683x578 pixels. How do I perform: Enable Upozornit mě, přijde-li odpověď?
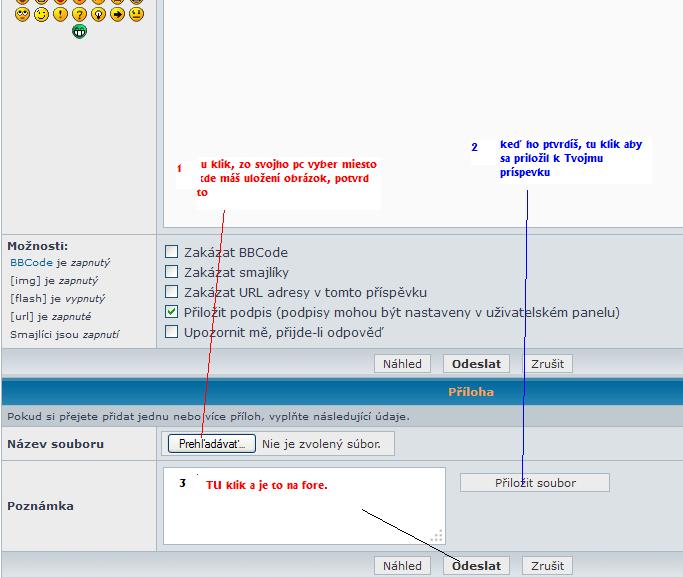pos(172,332)
